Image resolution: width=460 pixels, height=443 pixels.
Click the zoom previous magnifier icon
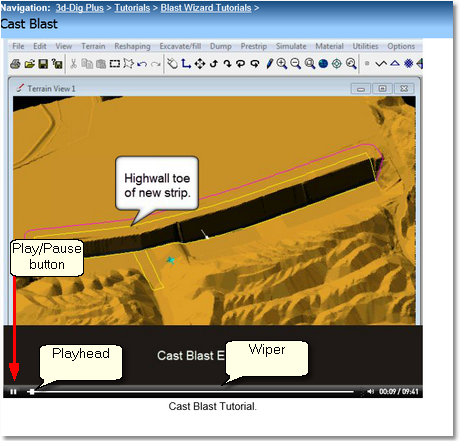click(351, 63)
